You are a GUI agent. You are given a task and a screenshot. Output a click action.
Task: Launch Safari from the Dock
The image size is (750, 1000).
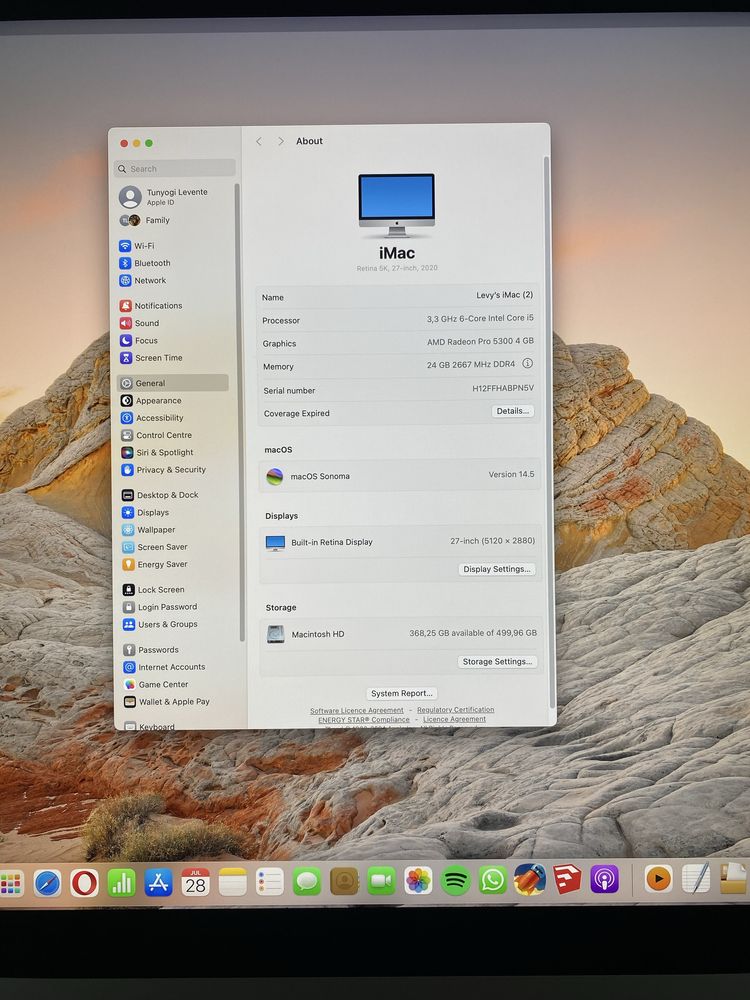[47, 883]
